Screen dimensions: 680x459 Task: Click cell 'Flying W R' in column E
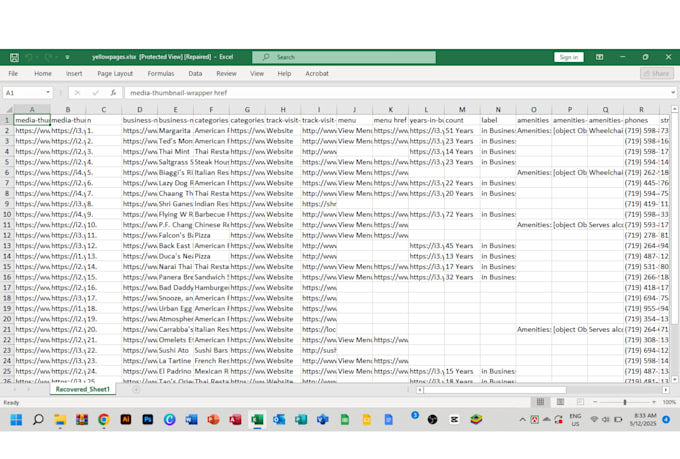point(175,214)
